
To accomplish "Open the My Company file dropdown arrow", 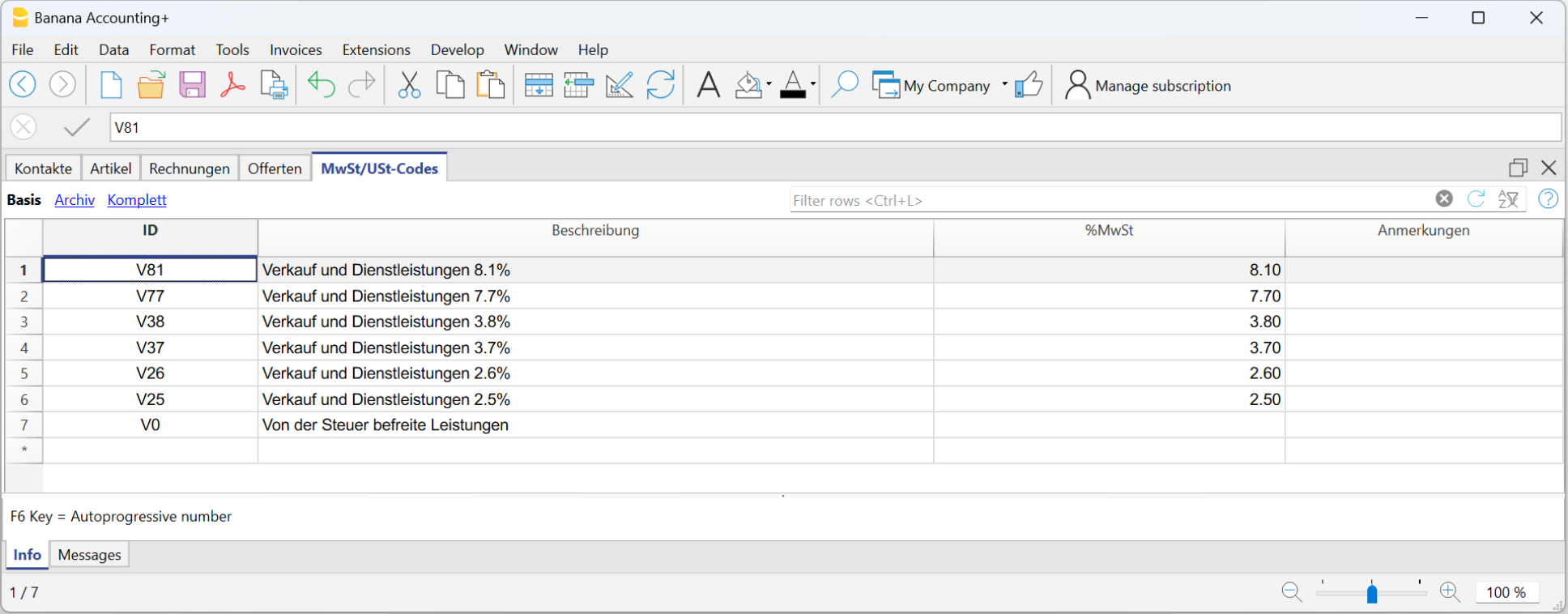I will tap(1004, 84).
